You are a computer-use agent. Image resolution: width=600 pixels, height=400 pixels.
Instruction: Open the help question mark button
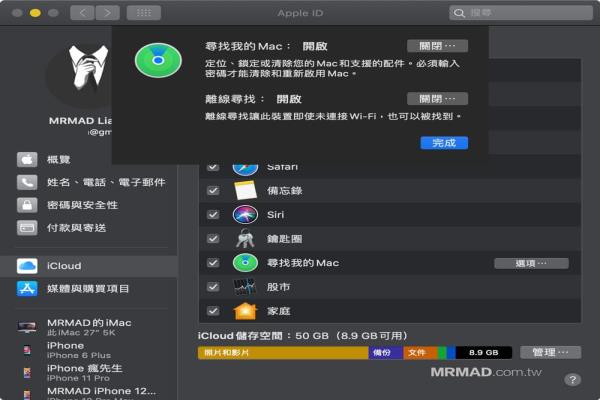[572, 379]
